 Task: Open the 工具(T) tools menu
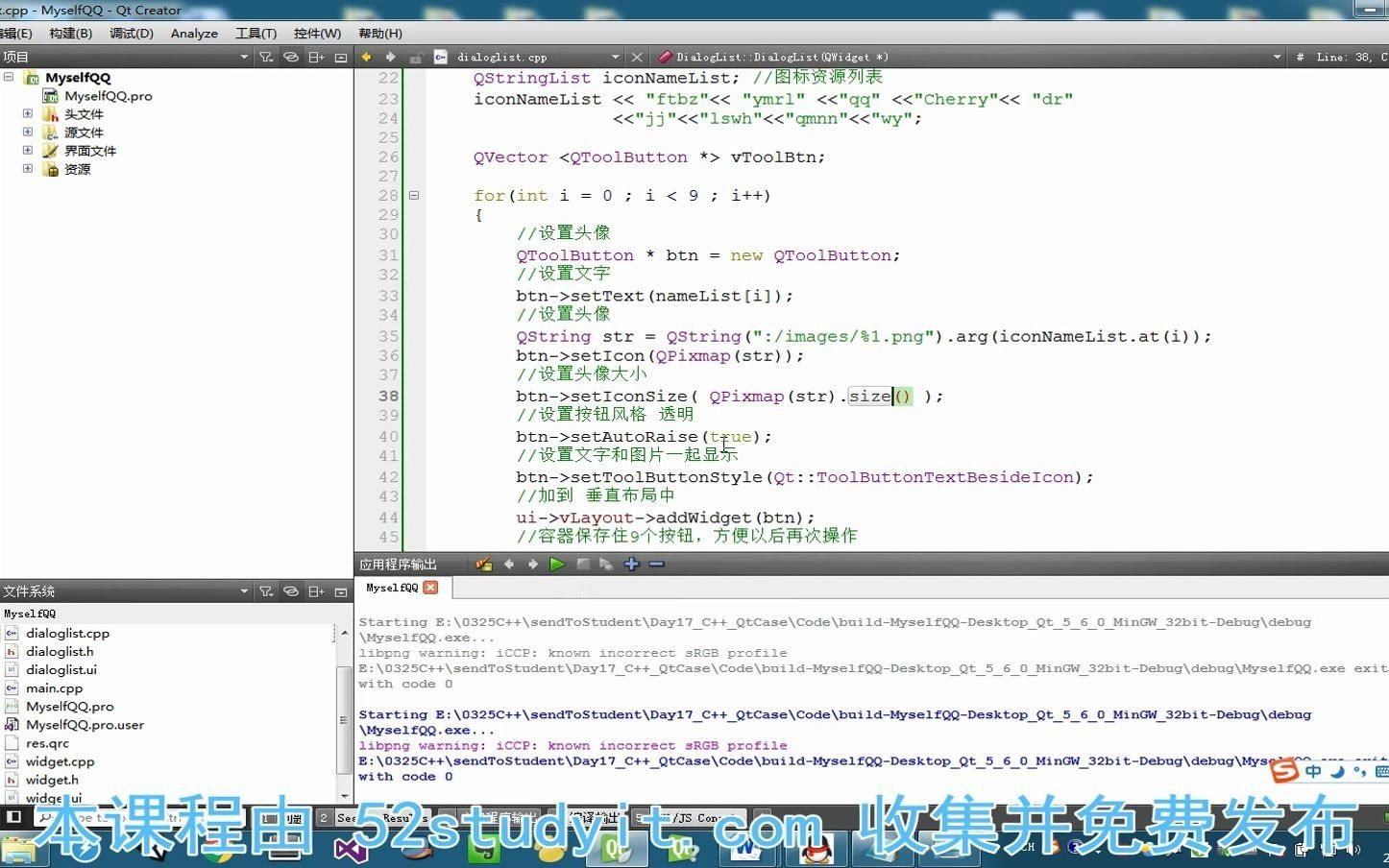click(x=256, y=33)
